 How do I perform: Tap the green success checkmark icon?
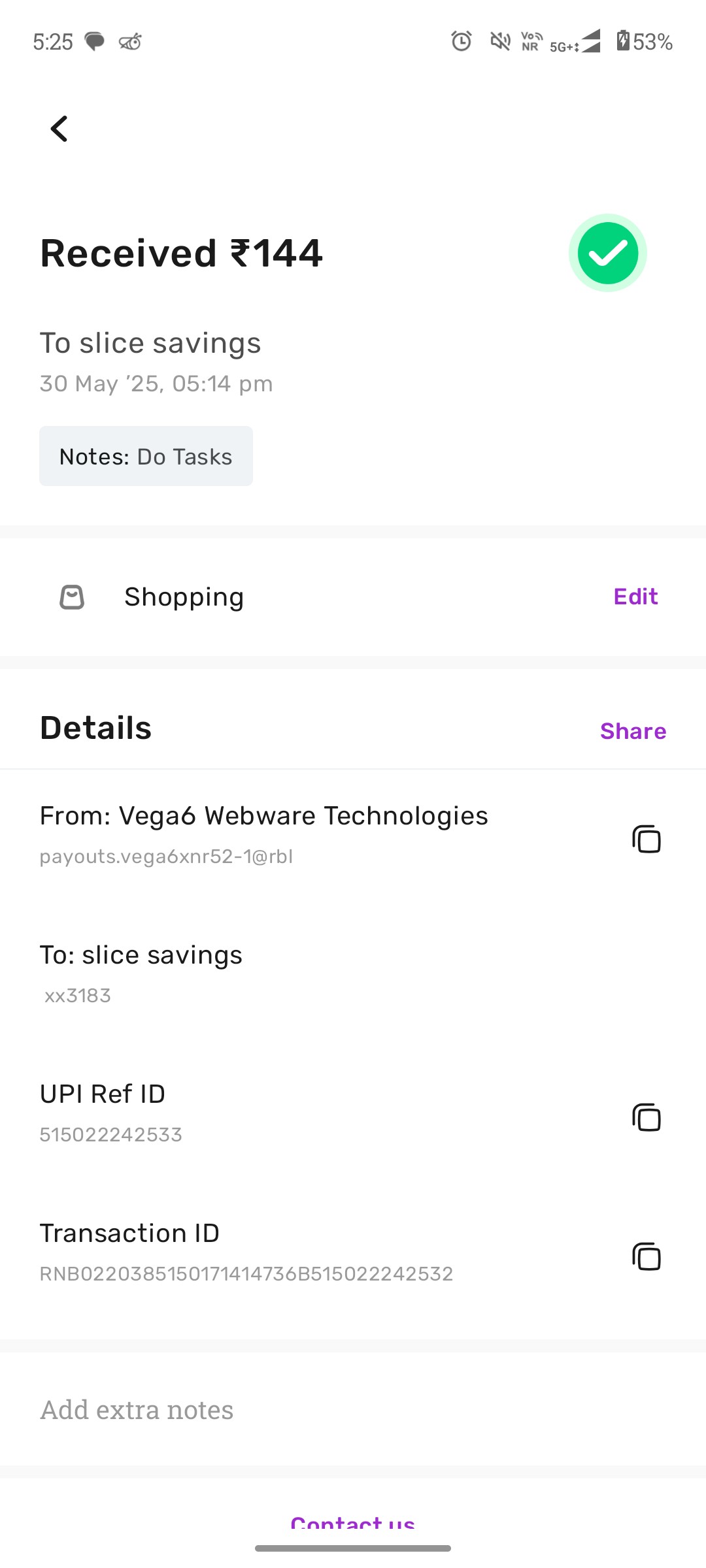tap(608, 253)
